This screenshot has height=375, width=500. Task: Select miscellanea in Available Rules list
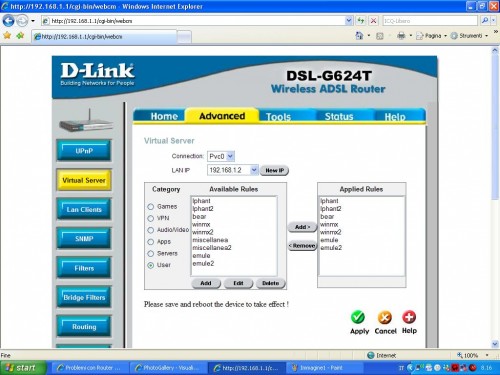(x=210, y=240)
